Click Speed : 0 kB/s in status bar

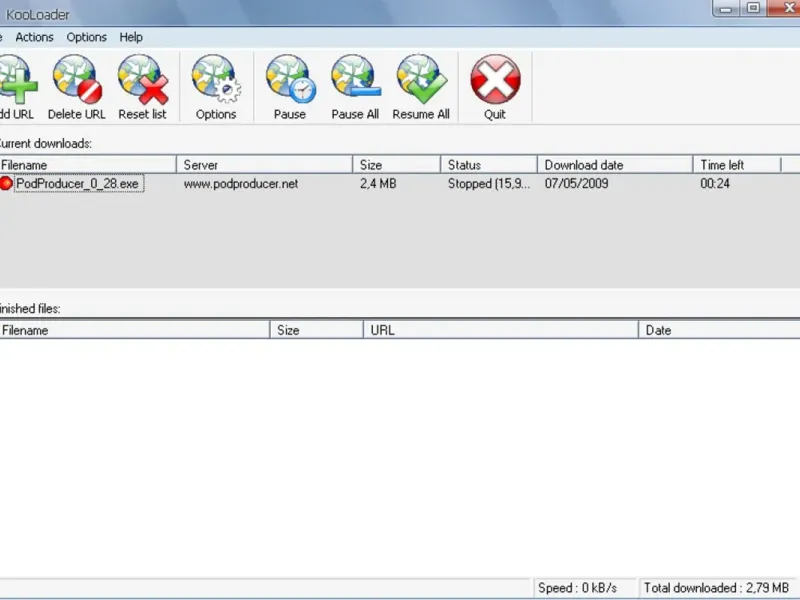click(578, 588)
